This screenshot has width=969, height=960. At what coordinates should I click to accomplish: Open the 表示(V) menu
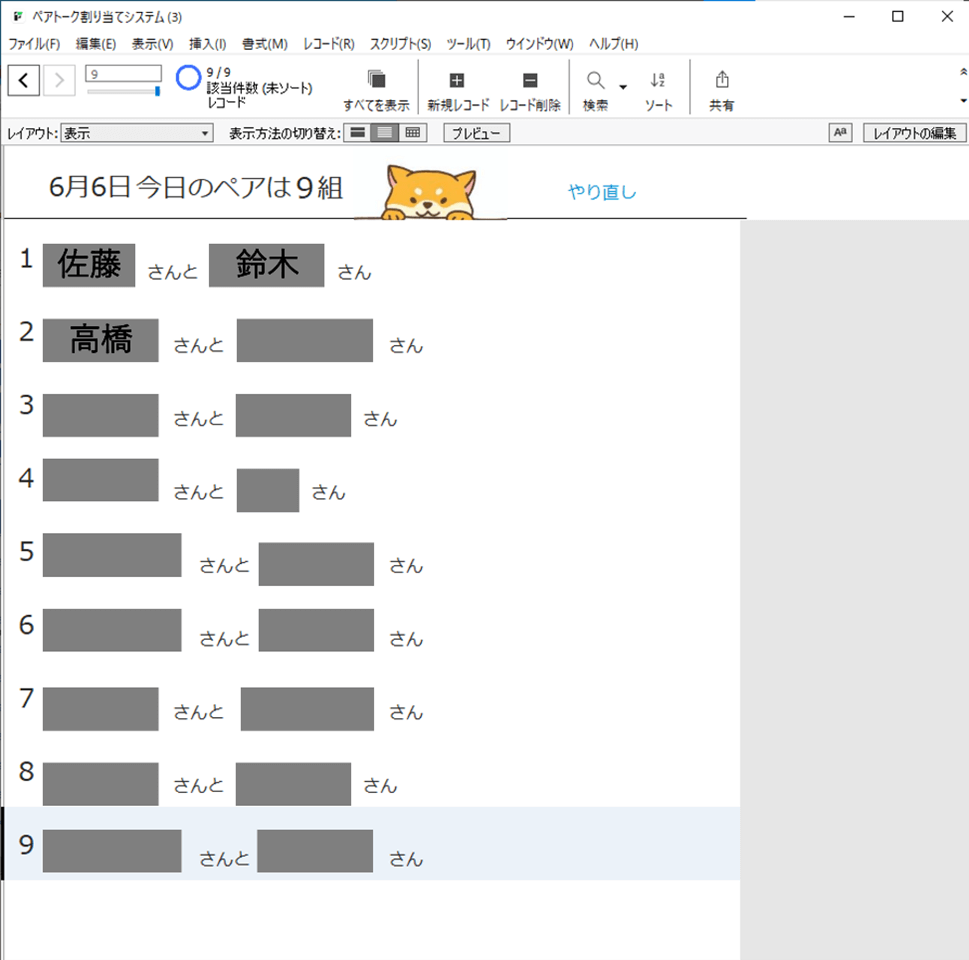[152, 44]
